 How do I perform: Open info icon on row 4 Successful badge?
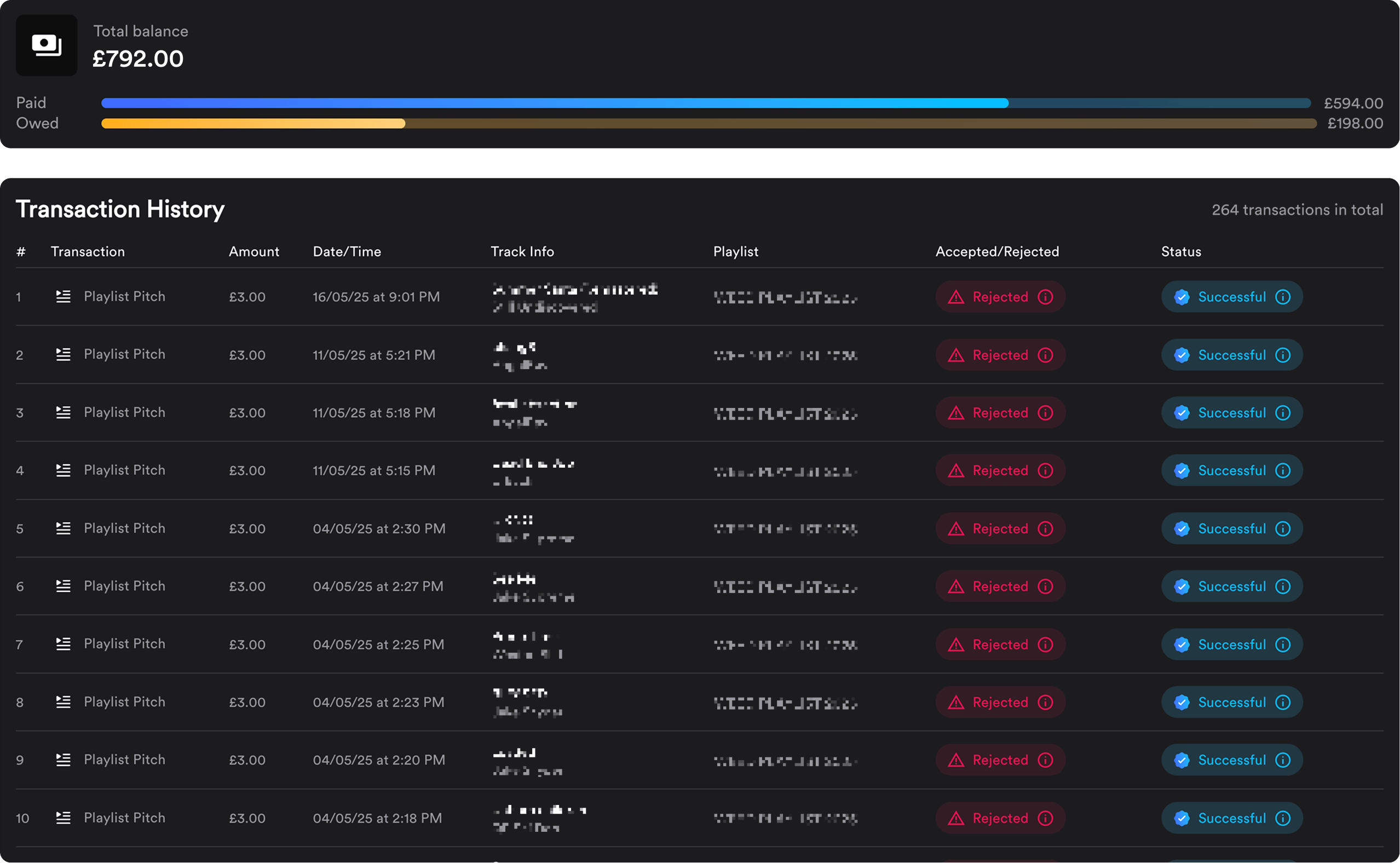tap(1282, 470)
